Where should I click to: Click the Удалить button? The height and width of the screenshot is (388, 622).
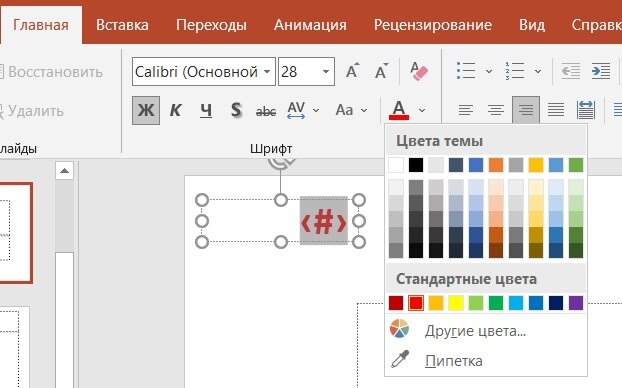coord(32,111)
